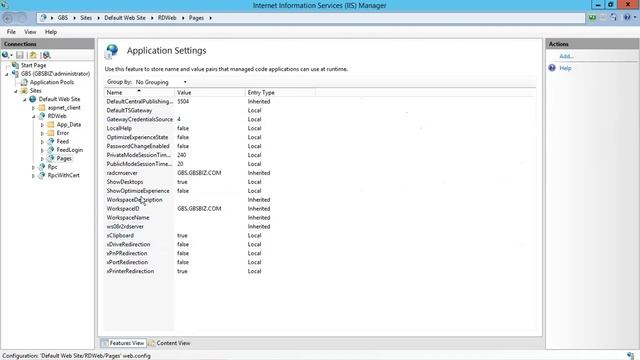The image size is (640, 360).
Task: Sort by the Name column header
Action: point(140,93)
